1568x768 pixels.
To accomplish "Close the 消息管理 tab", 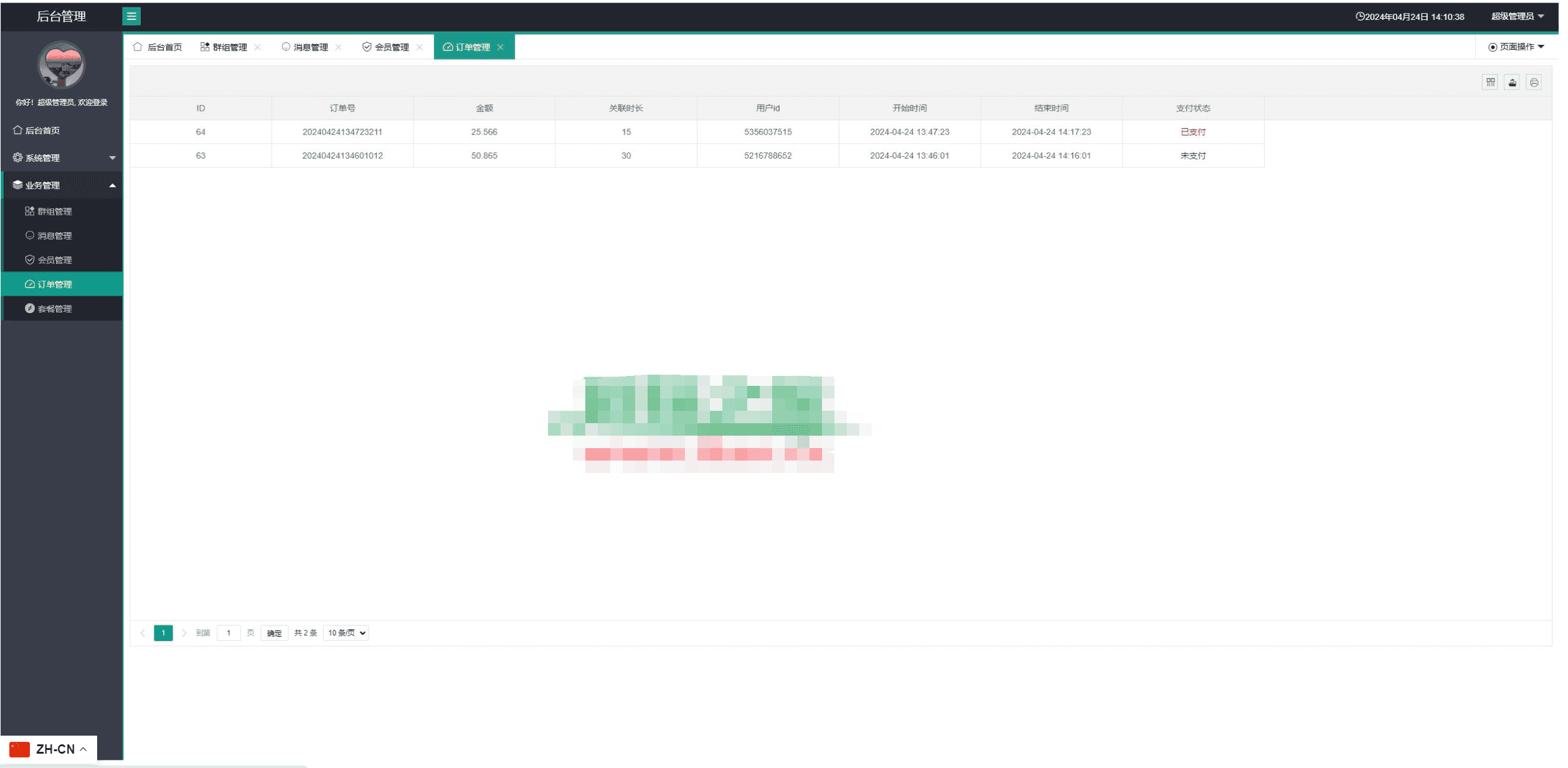I will 339,47.
